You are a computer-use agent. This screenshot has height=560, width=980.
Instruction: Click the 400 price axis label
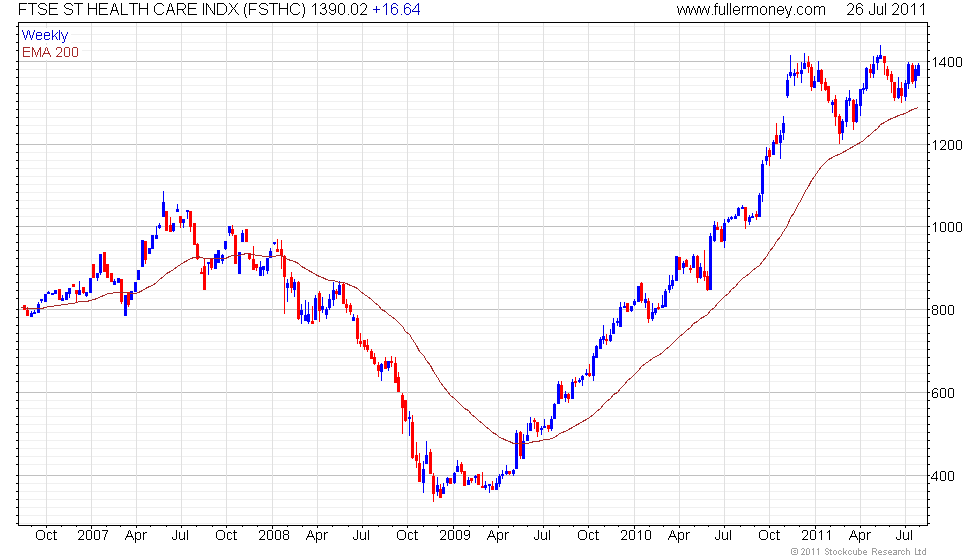(943, 476)
